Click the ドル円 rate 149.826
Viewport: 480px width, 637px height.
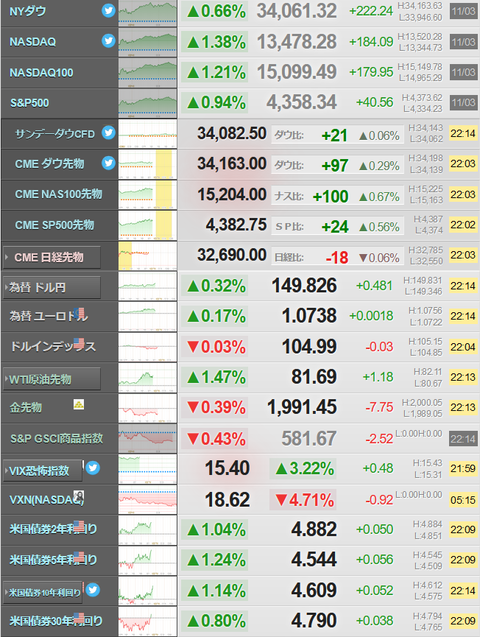click(x=304, y=286)
